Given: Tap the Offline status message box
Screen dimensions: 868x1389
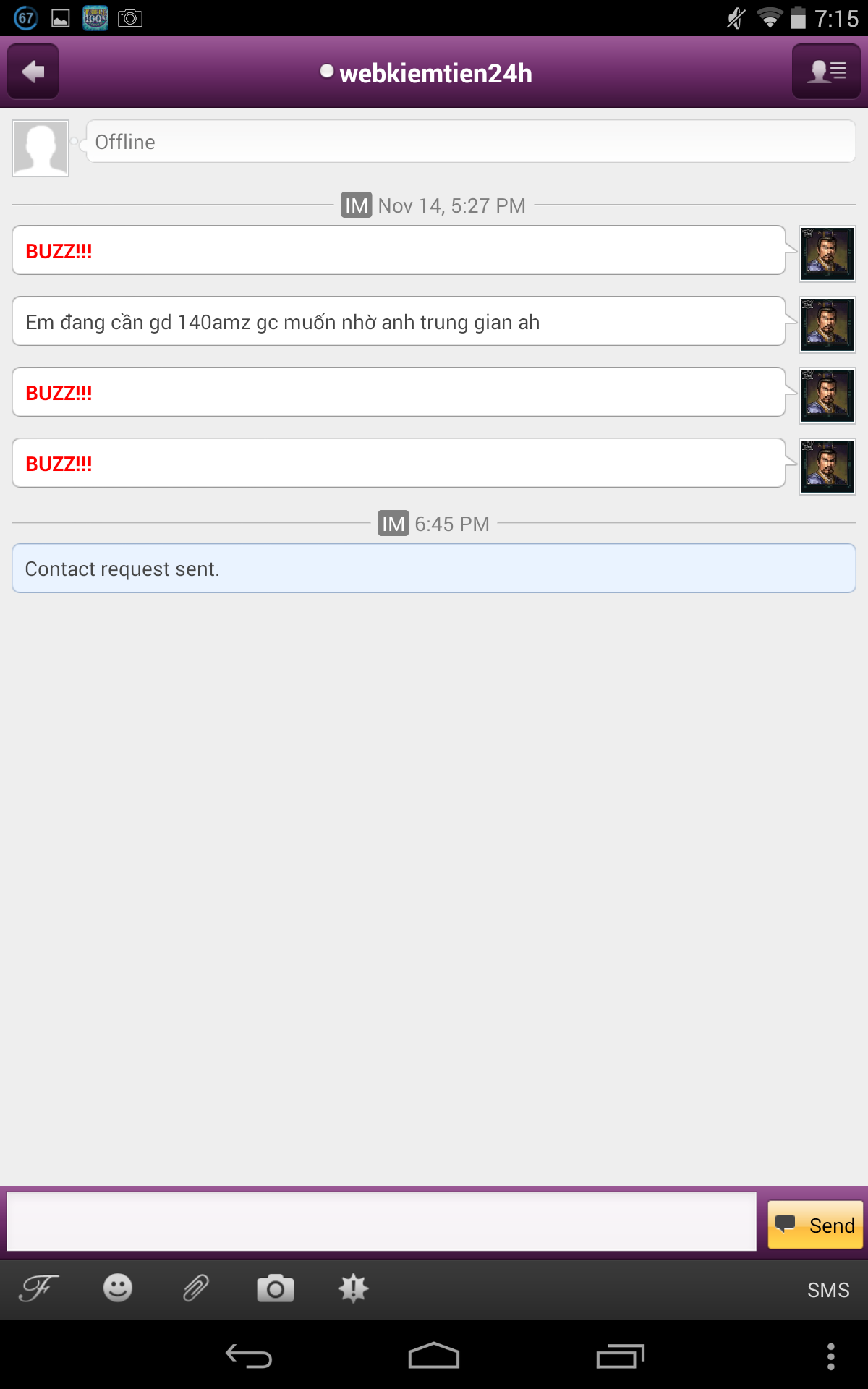Looking at the screenshot, I should pos(471,142).
